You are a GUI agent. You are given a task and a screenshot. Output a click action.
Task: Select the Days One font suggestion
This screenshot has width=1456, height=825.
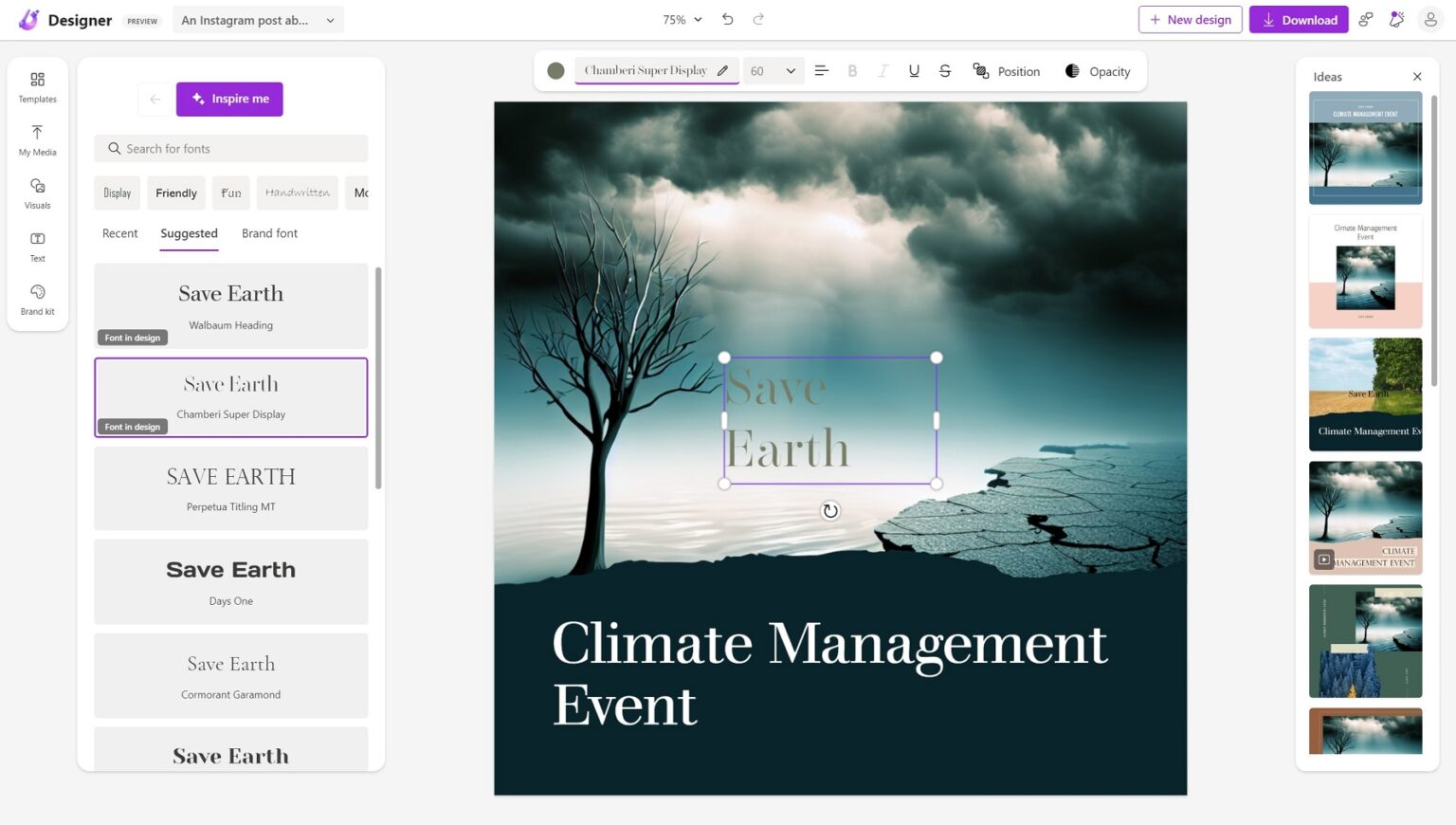tap(230, 580)
